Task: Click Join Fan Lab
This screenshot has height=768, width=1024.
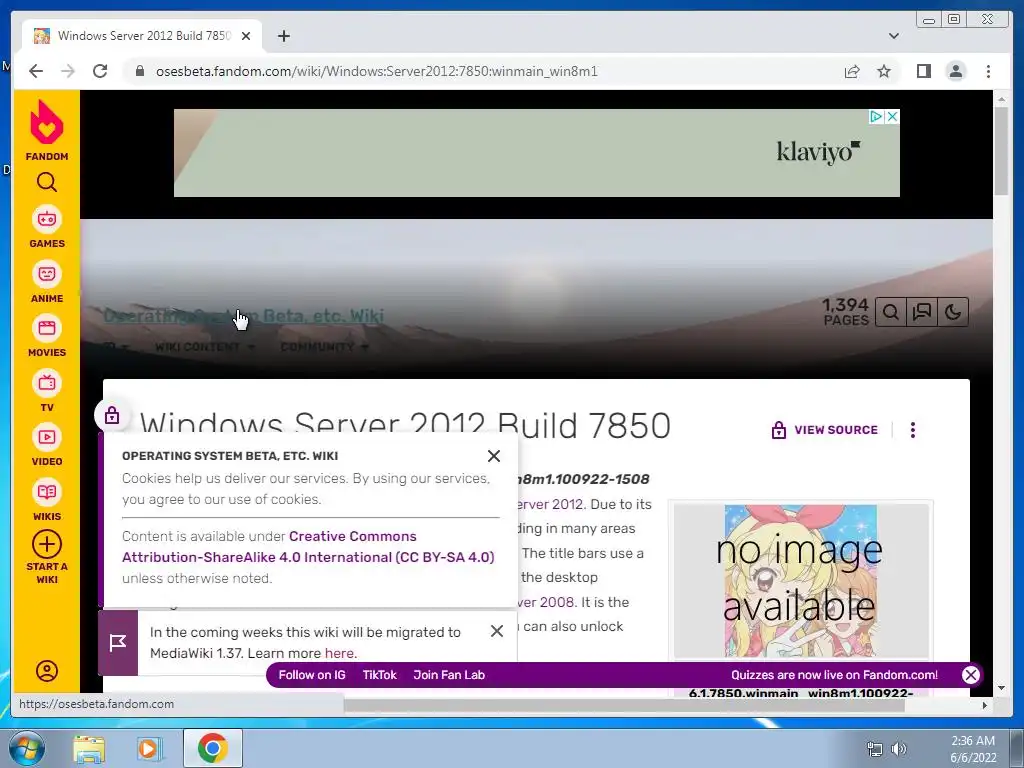Action: click(x=449, y=675)
